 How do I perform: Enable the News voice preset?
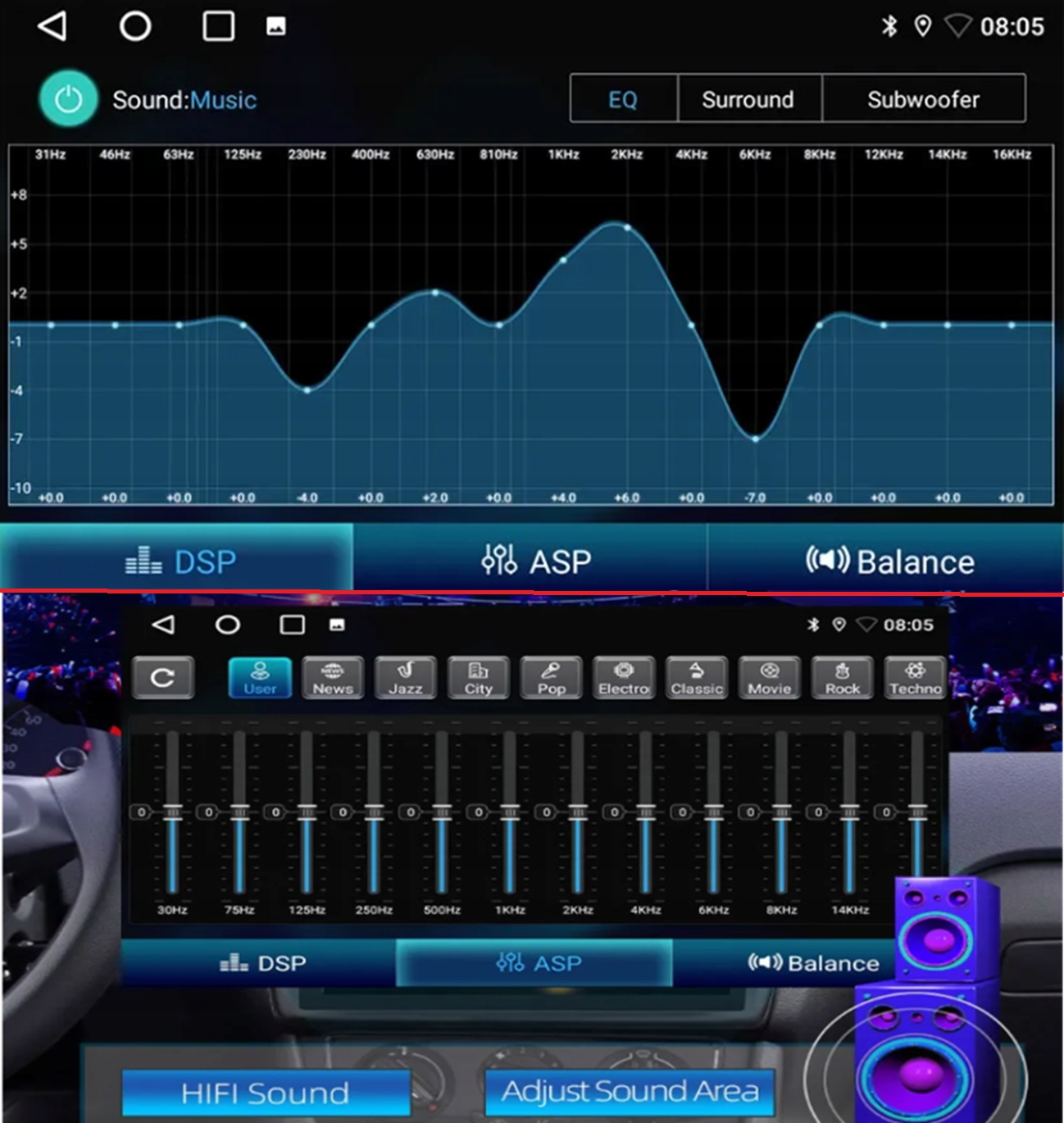(332, 678)
